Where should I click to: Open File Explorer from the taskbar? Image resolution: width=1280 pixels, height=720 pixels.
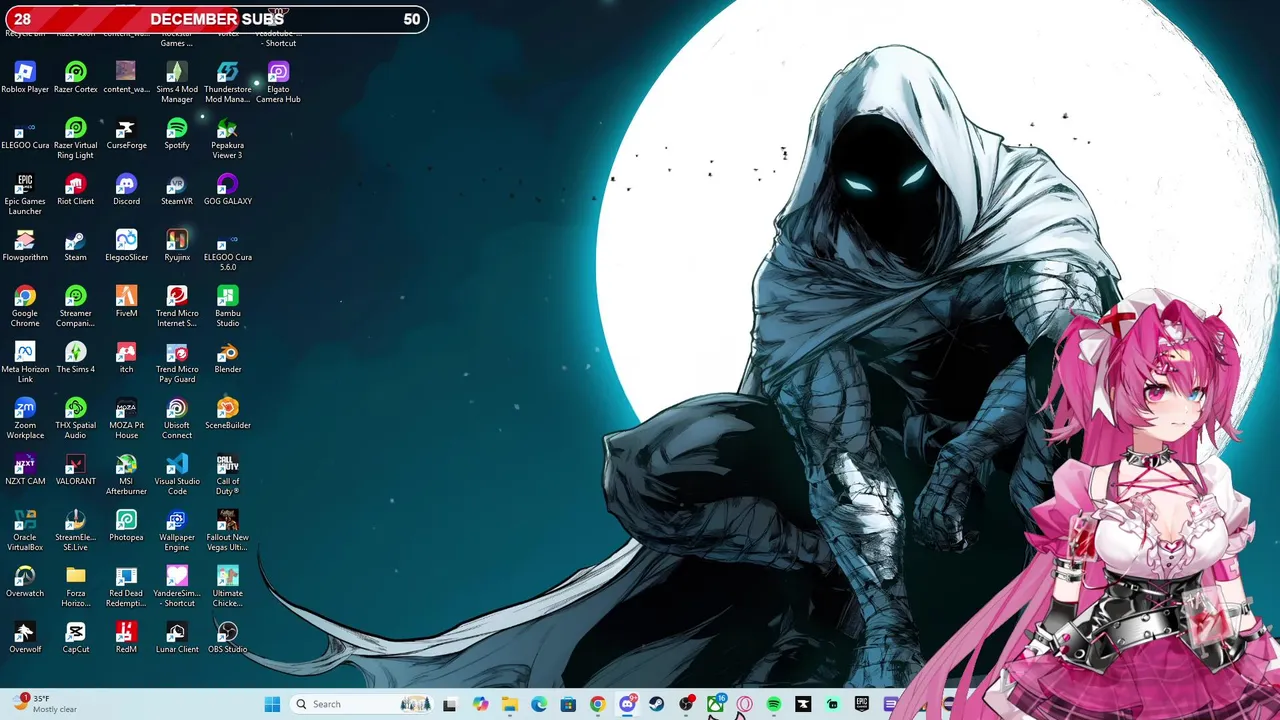510,704
